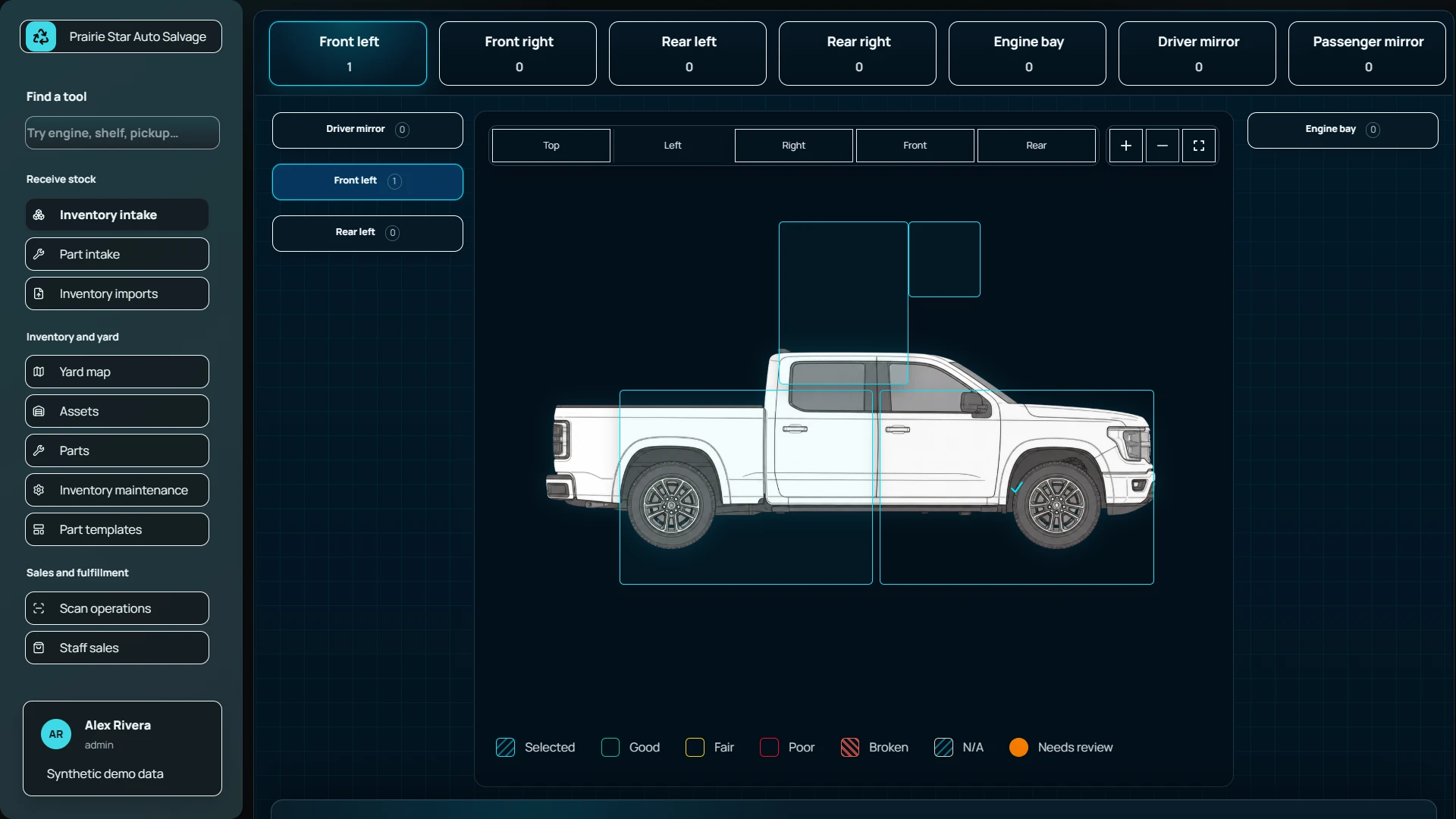The width and height of the screenshot is (1456, 819).
Task: Click the Fair legend swatch
Action: coord(695,748)
